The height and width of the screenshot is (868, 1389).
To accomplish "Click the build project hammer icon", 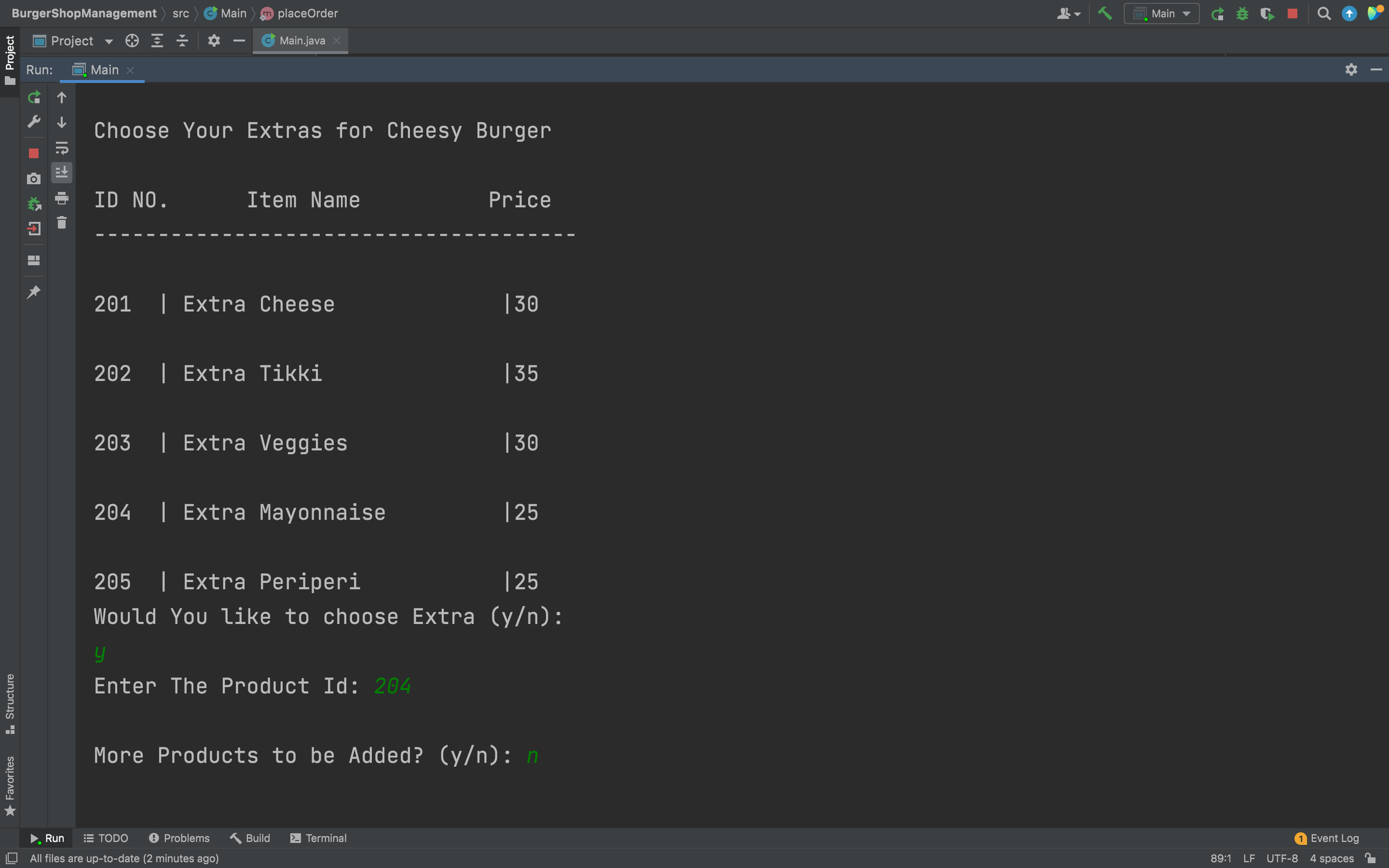I will coord(1104,13).
